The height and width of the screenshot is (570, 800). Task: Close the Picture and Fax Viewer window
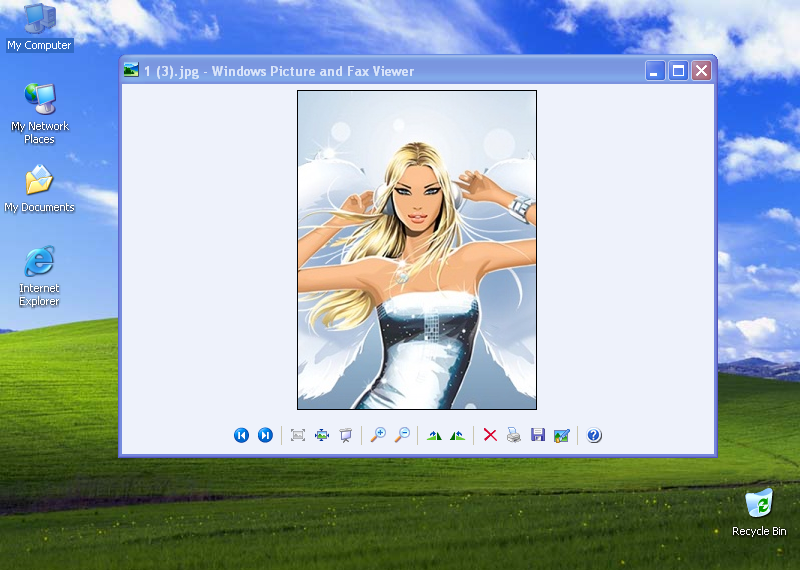[702, 70]
